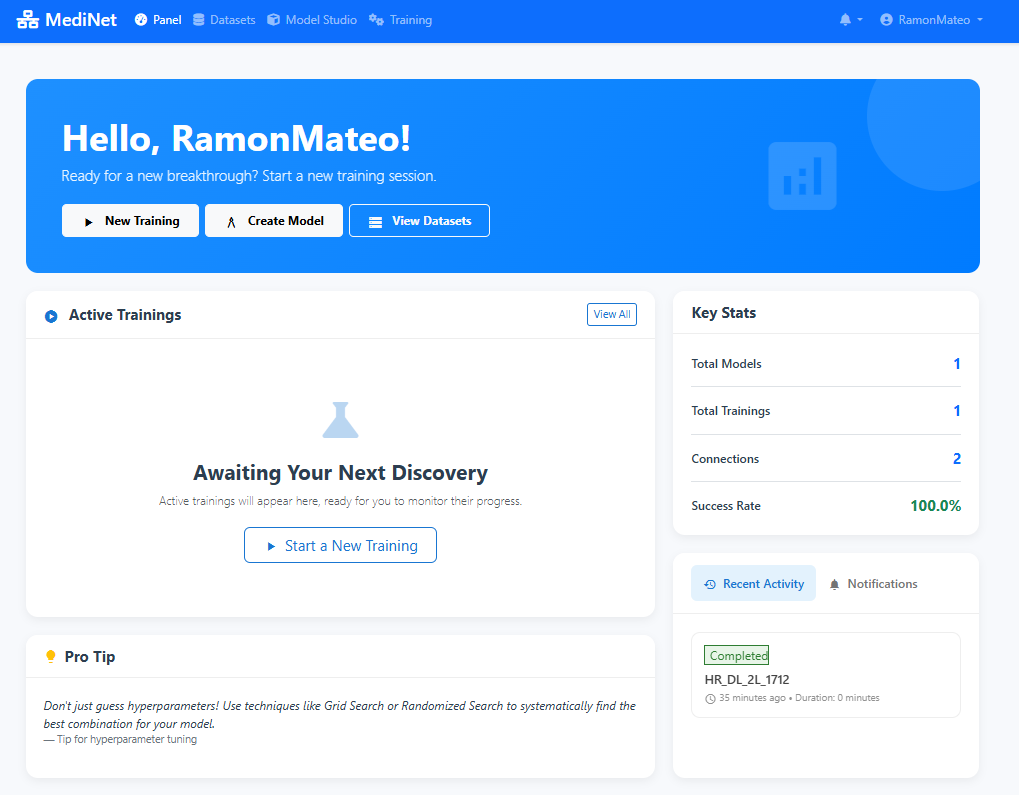Click View All in Active Trainings

click(611, 314)
